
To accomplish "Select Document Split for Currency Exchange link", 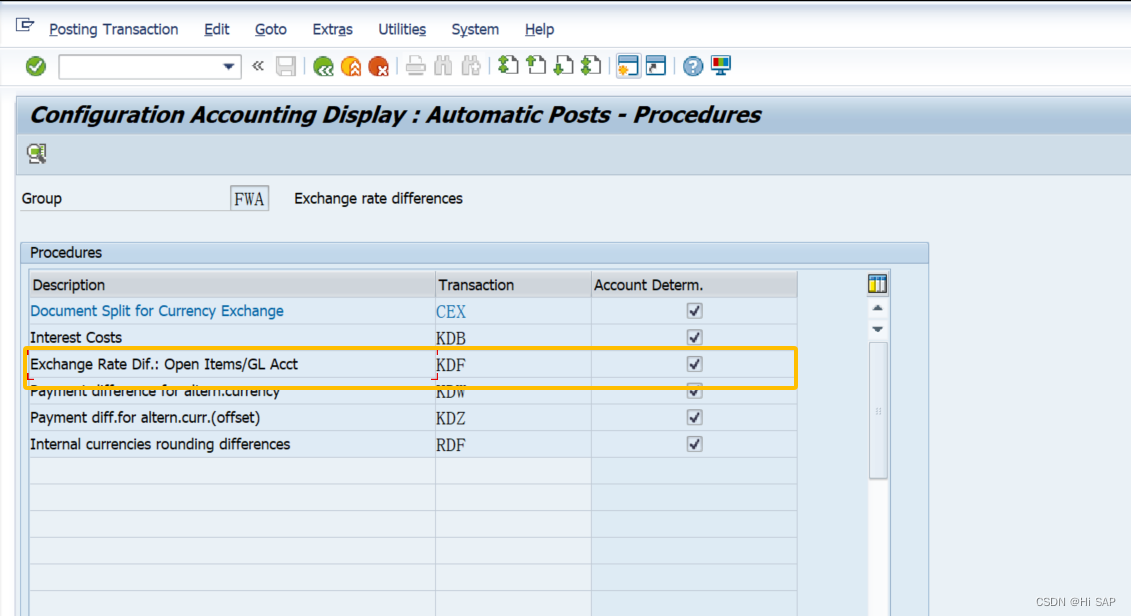I will pos(156,311).
